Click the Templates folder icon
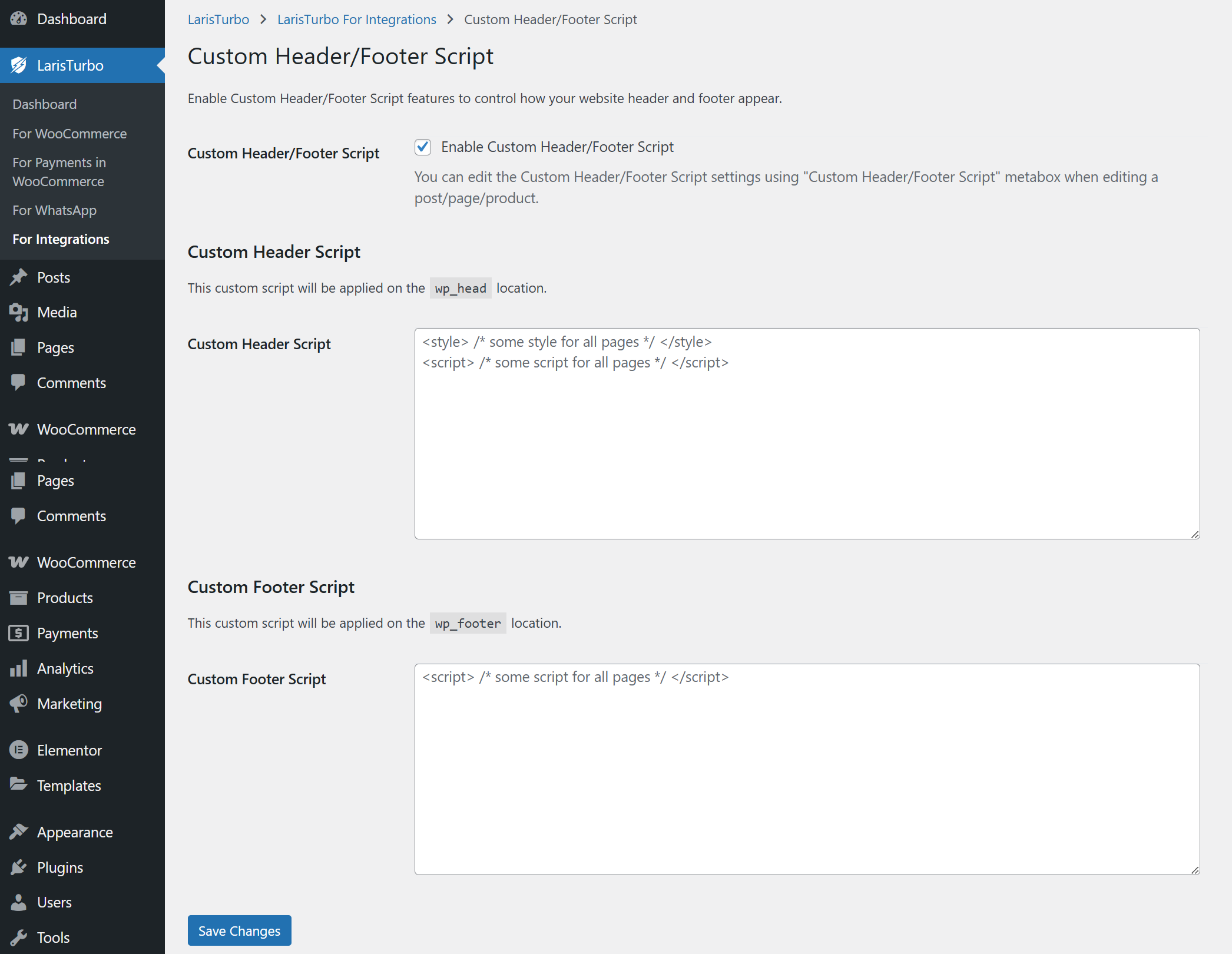The height and width of the screenshot is (954, 1232). click(19, 785)
